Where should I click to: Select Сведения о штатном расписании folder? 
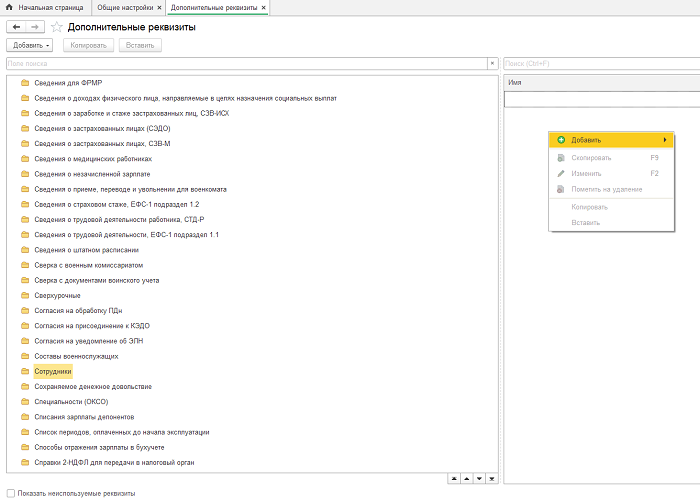[86, 250]
